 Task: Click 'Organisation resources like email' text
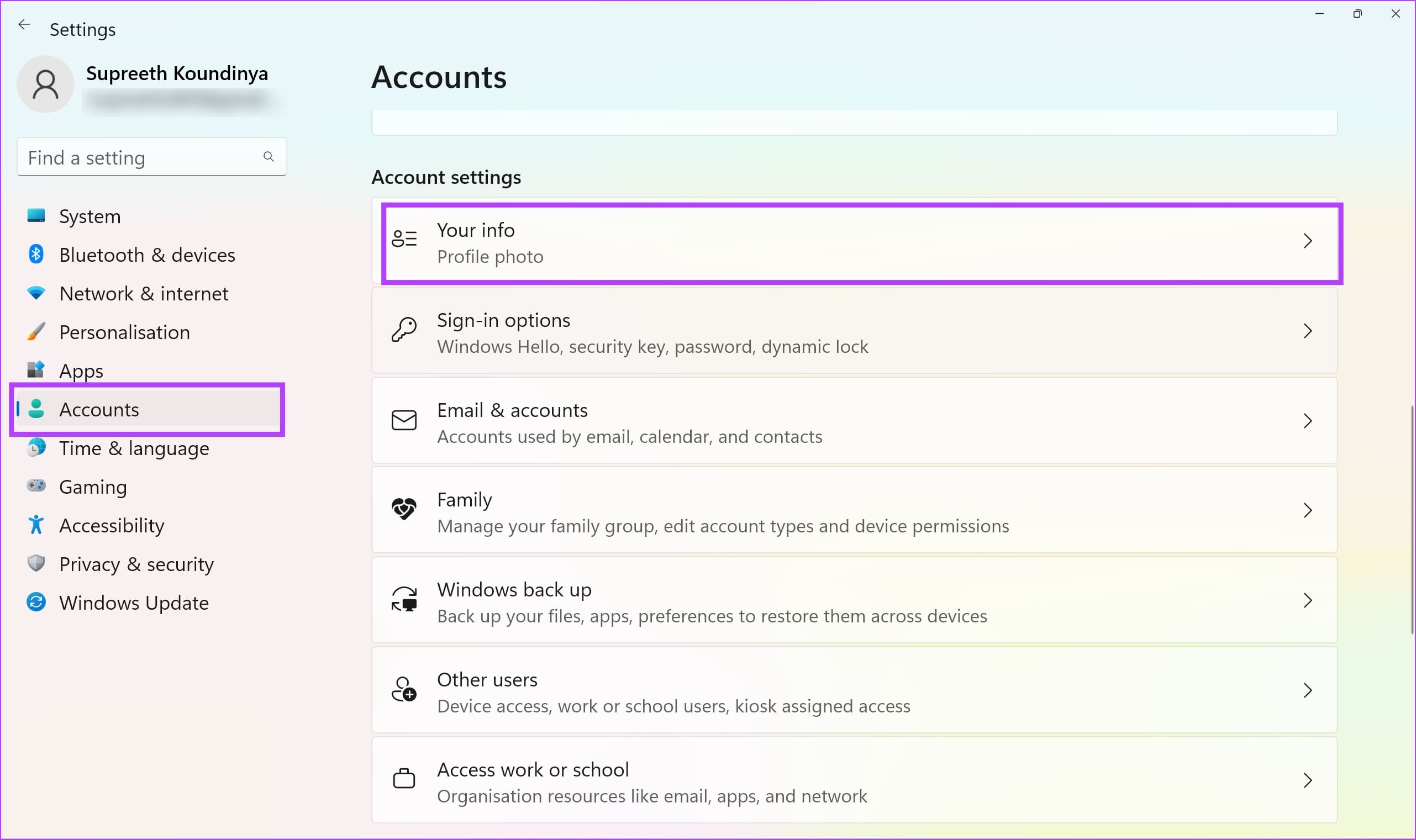(652, 796)
